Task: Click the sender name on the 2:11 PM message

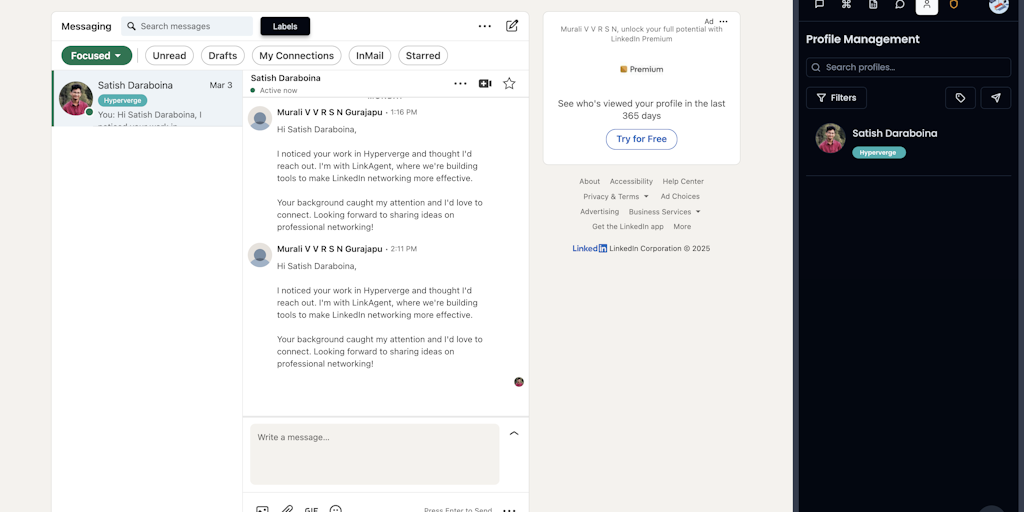Action: [330, 249]
